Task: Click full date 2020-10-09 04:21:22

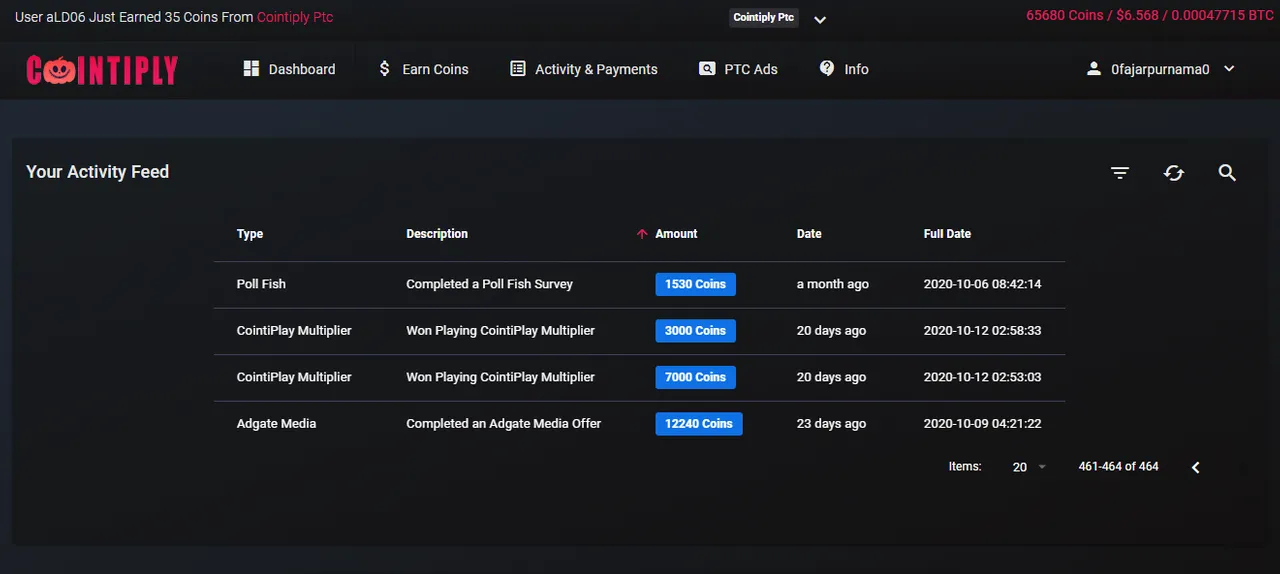Action: pyautogui.click(x=982, y=424)
